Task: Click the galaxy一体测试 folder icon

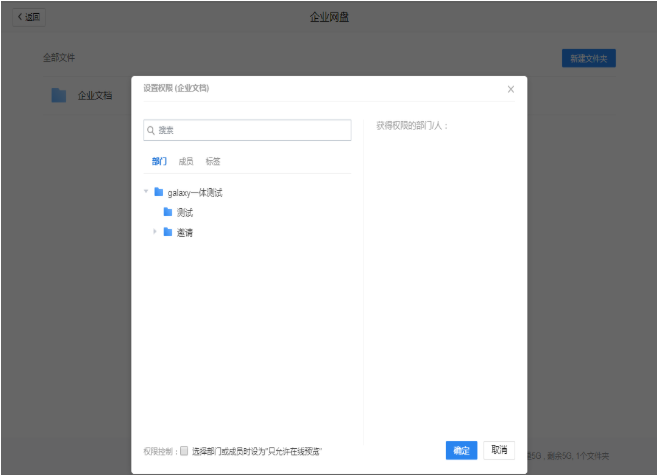Action: point(159,192)
